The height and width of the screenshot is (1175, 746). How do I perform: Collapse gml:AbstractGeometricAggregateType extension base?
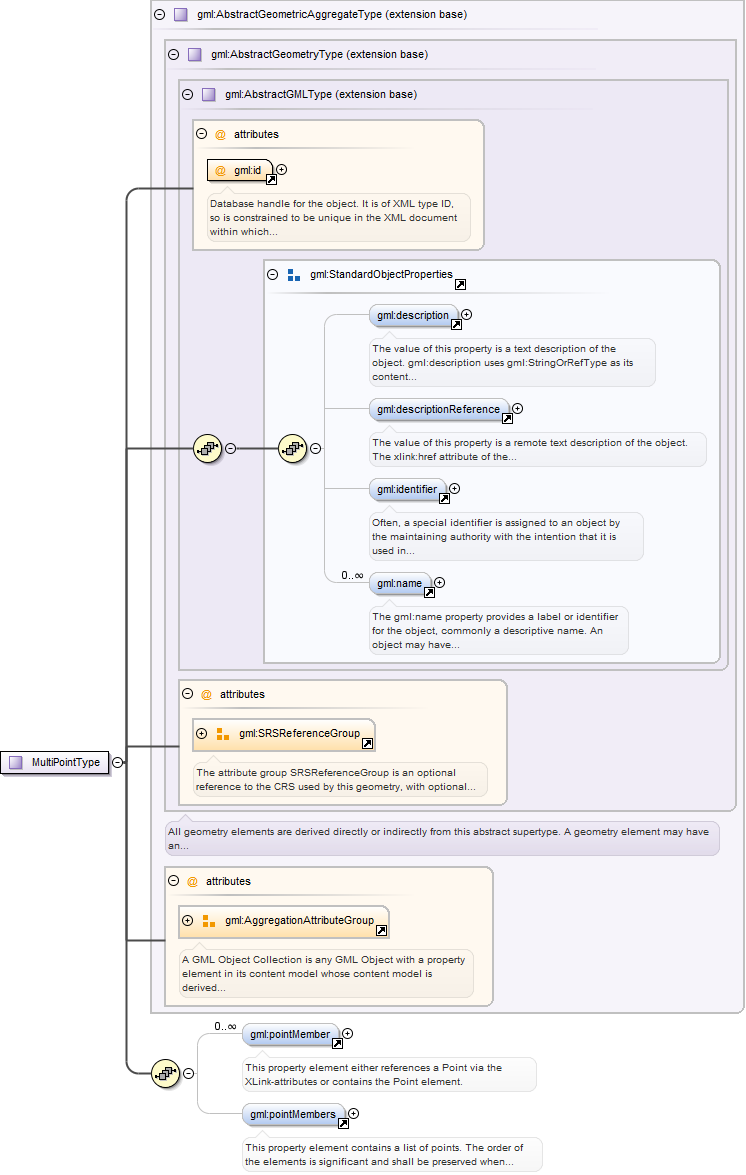159,15
